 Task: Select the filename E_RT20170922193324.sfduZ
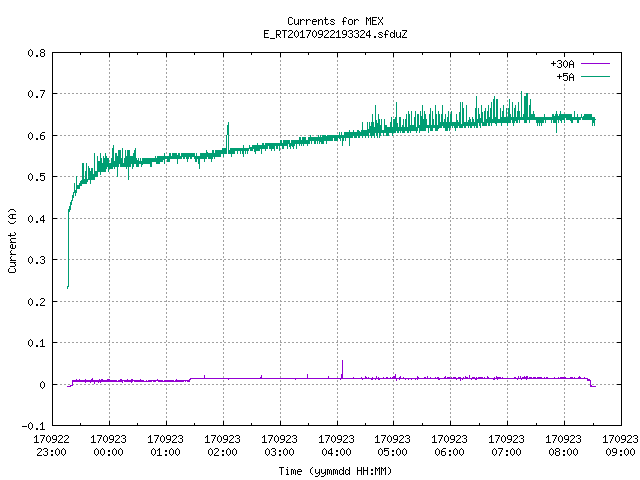point(335,34)
